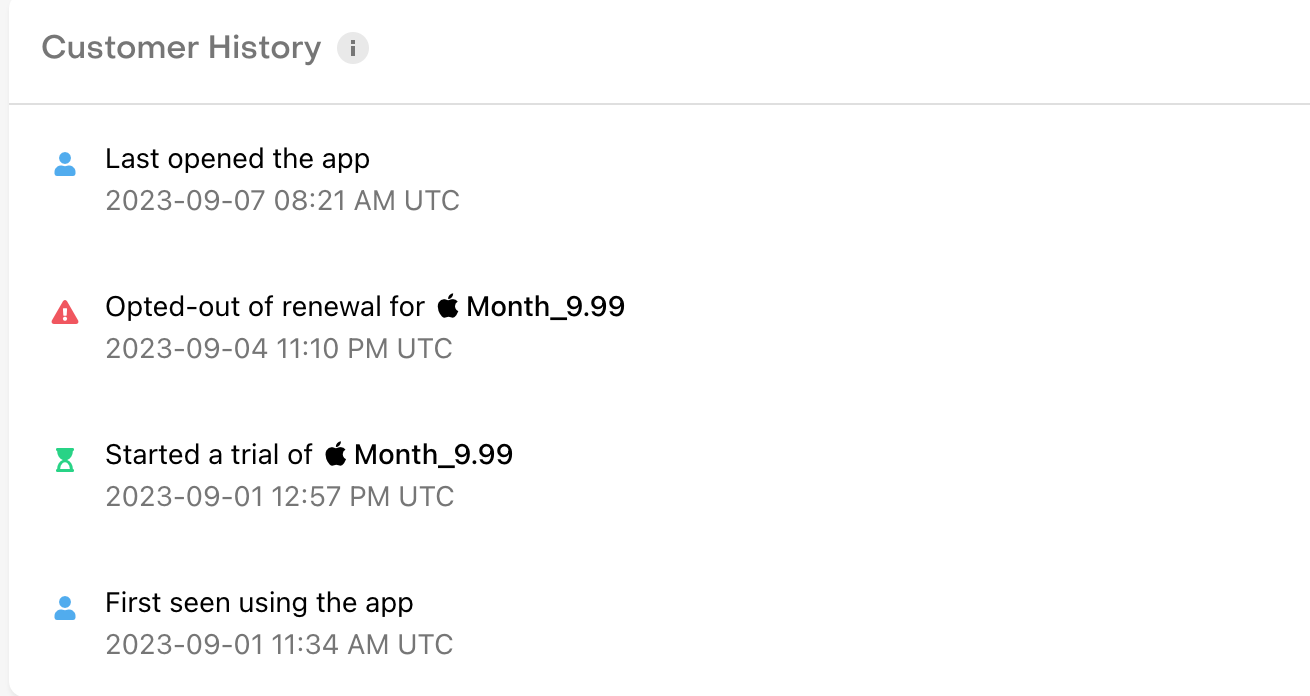Select the Customer History heading
Image resolution: width=1310 pixels, height=696 pixels.
[181, 48]
